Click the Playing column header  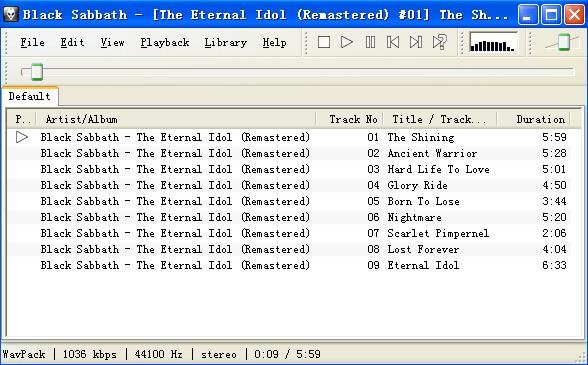[x=21, y=119]
